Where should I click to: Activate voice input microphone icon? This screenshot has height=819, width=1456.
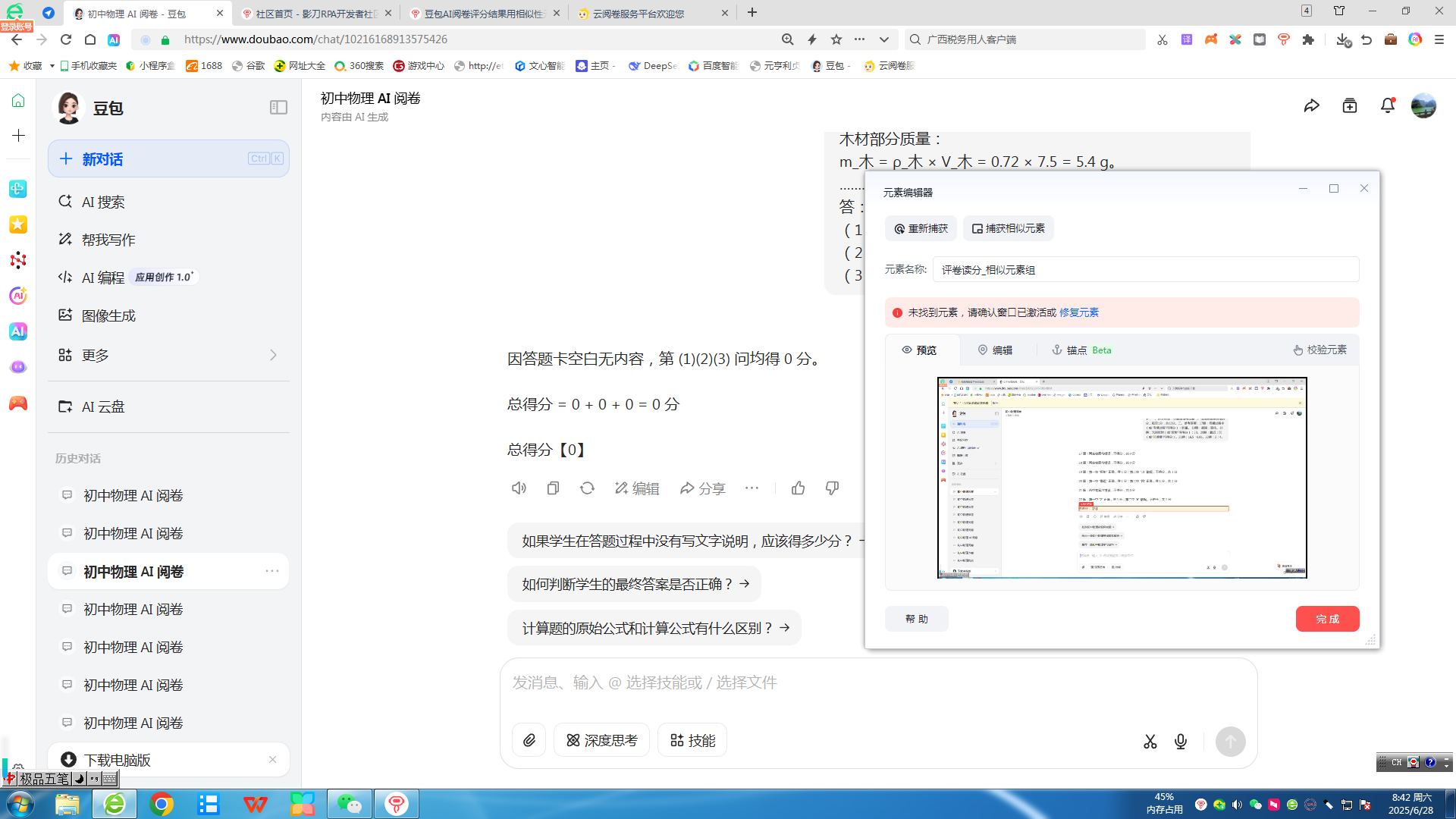pos(1181,742)
